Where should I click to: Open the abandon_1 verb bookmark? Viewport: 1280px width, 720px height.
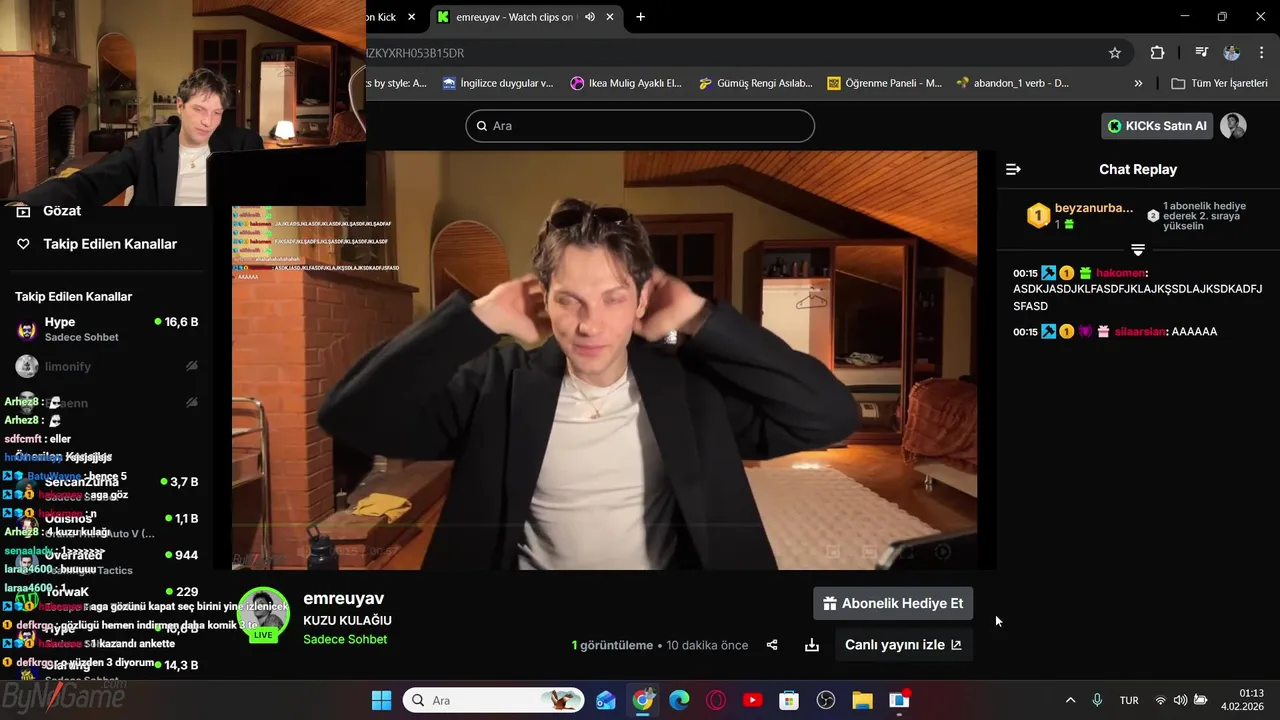click(1013, 83)
